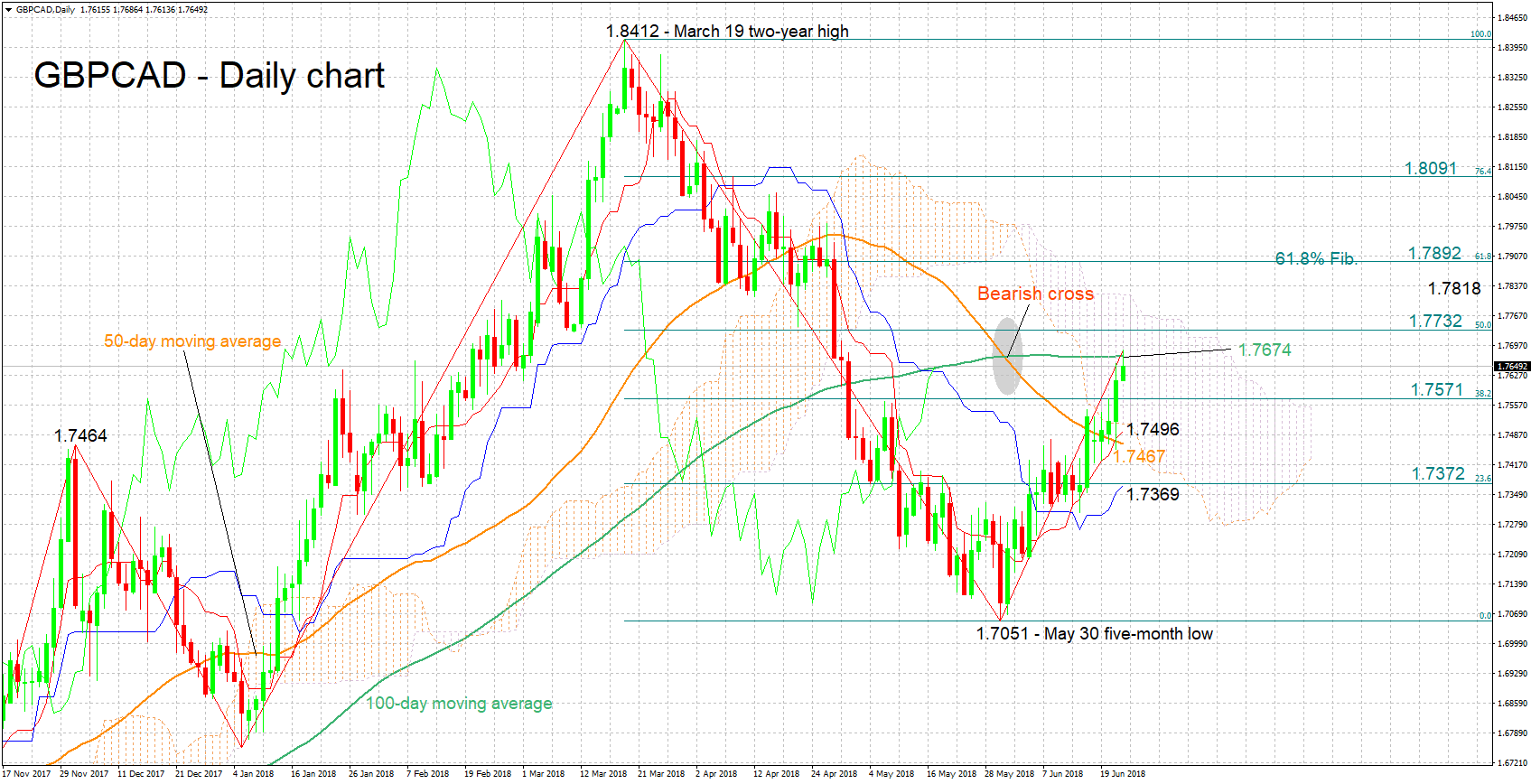Select the "21 Dec 2017" date label
This screenshot has width=1531, height=784.
[x=199, y=774]
